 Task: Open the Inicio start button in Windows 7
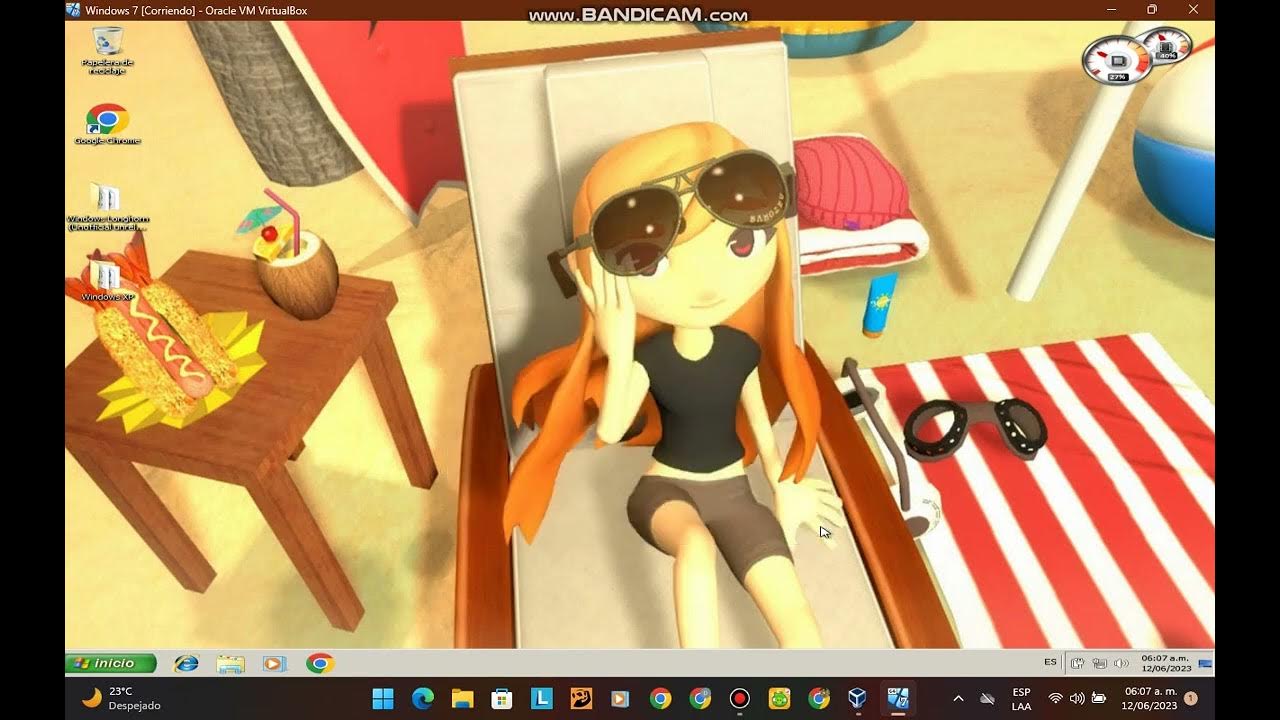[x=111, y=663]
